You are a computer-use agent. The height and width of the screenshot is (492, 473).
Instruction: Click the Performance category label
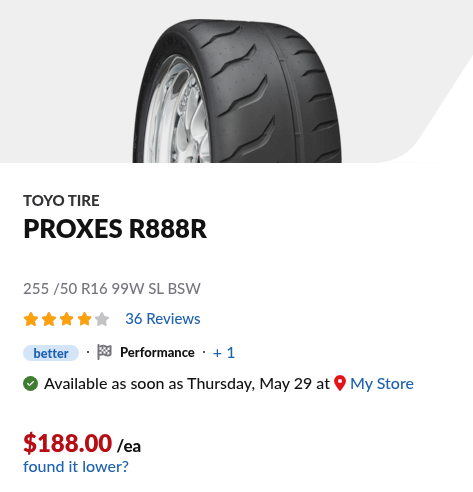coord(157,352)
